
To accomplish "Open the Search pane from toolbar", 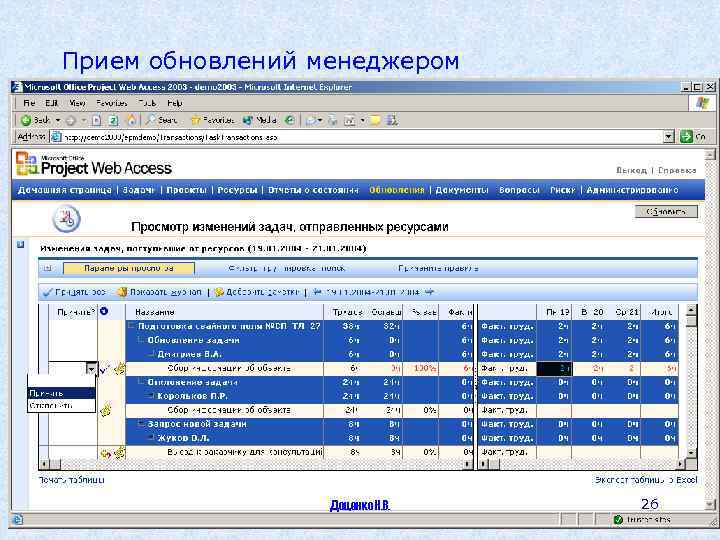I will point(162,120).
